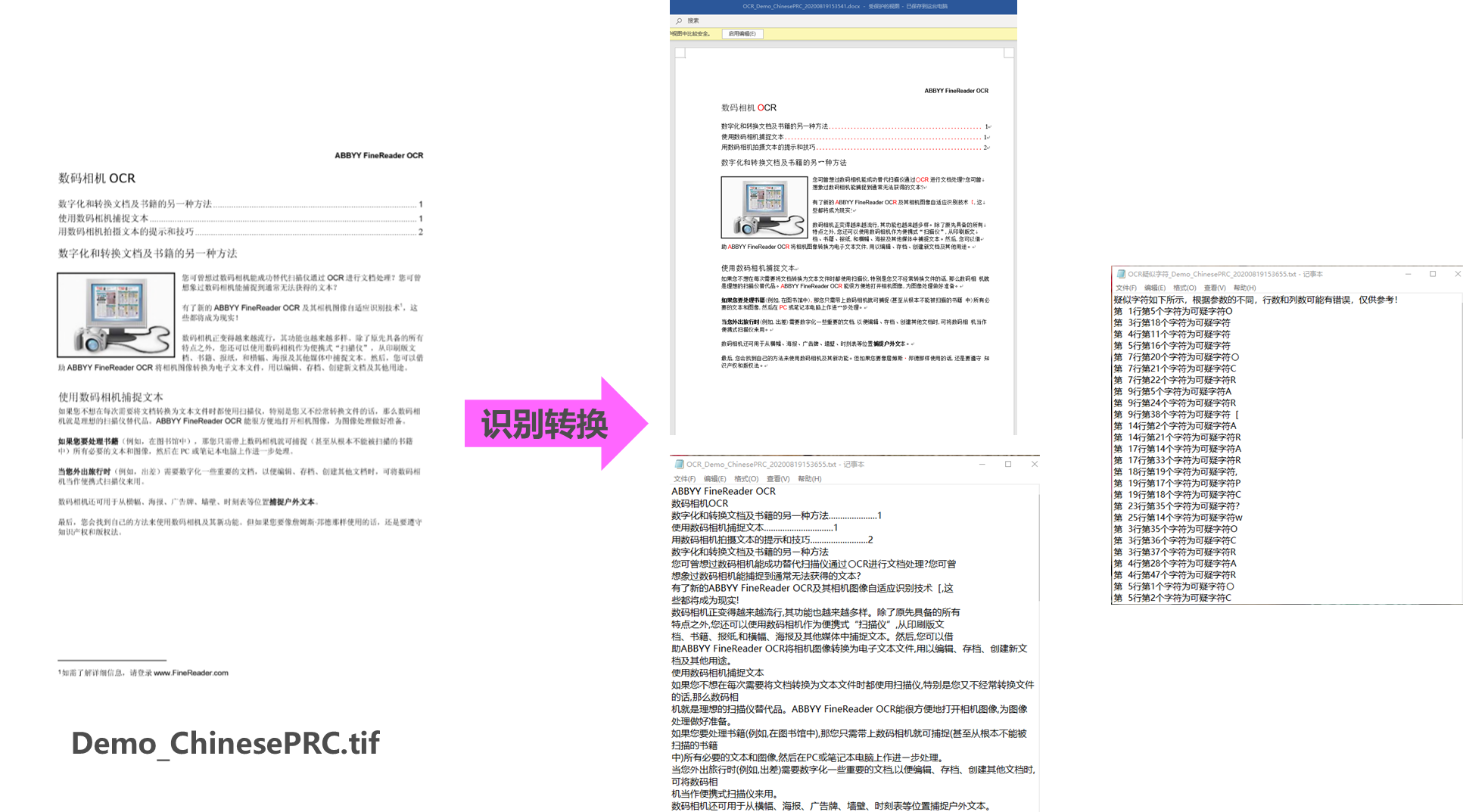The width and height of the screenshot is (1463, 812).
Task: Click the 搜索 search box in Word
Action: coord(693,20)
